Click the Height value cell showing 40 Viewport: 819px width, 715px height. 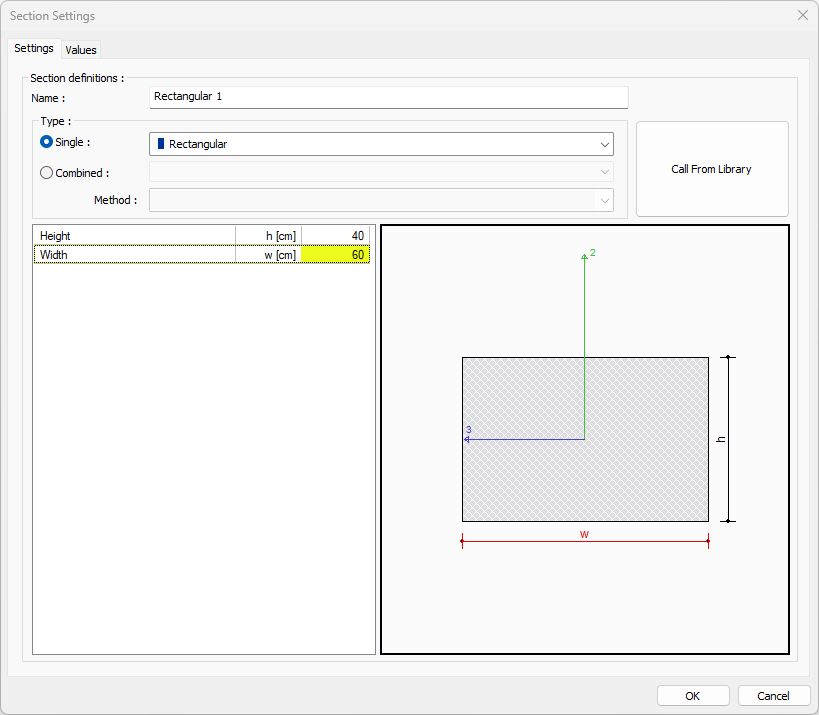(336, 236)
